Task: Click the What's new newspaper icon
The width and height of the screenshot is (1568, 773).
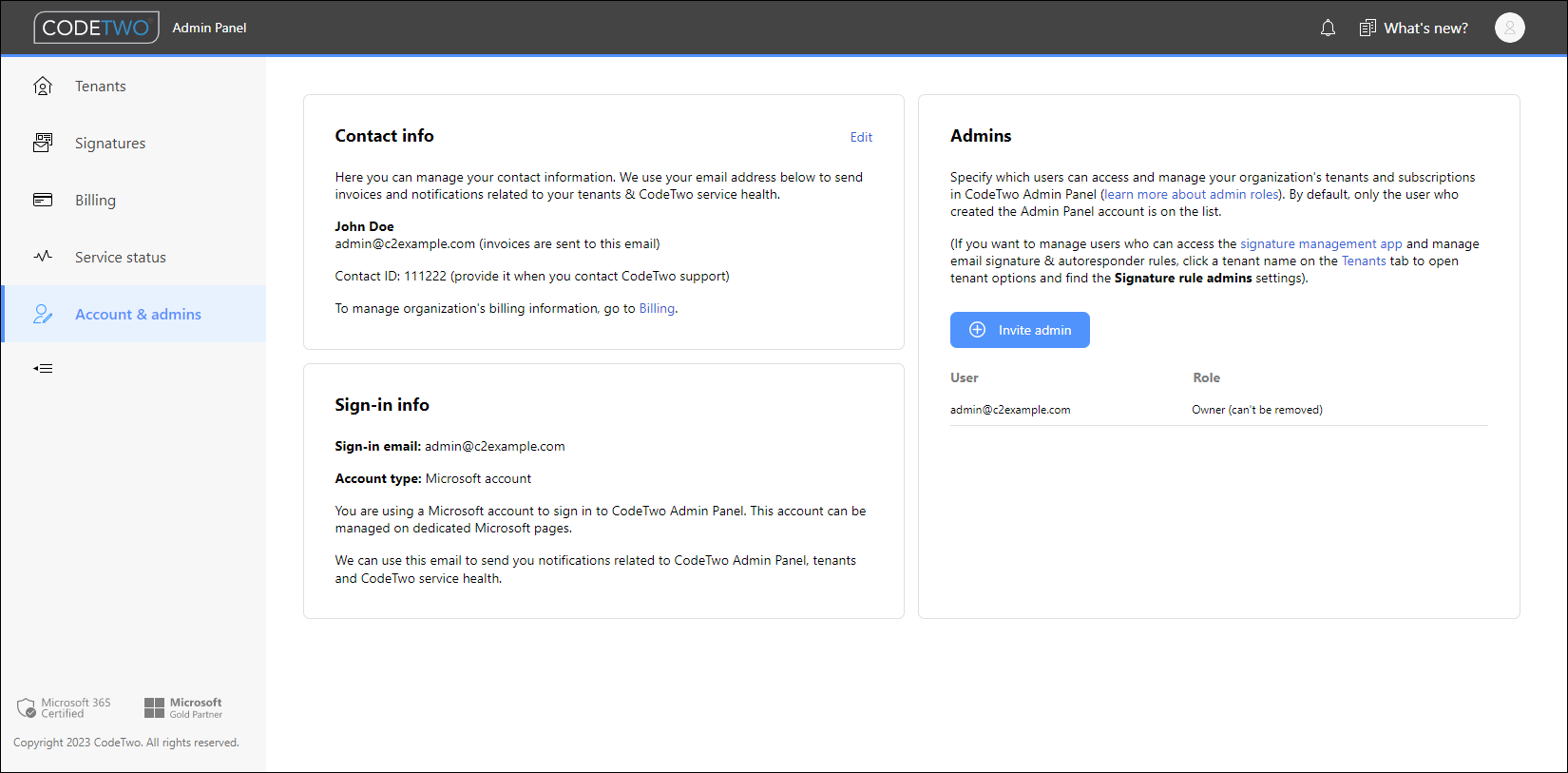Action: [x=1367, y=28]
